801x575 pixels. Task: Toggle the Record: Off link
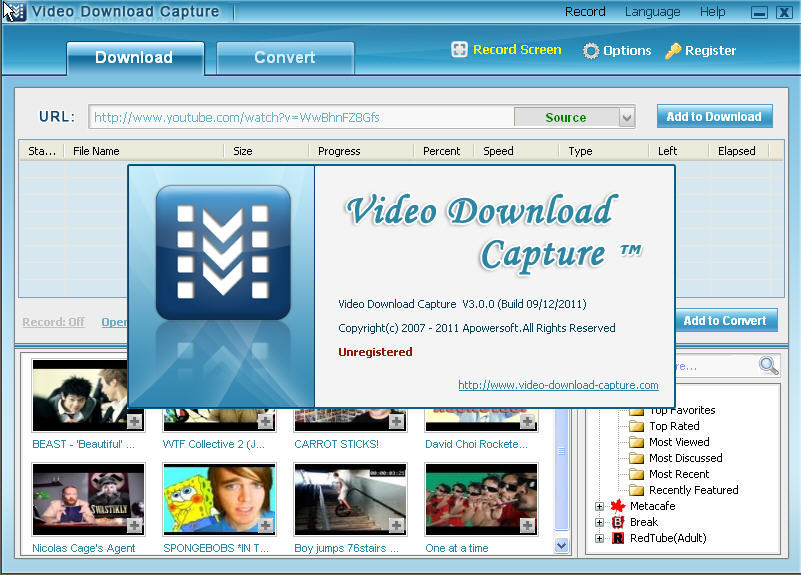[x=53, y=322]
